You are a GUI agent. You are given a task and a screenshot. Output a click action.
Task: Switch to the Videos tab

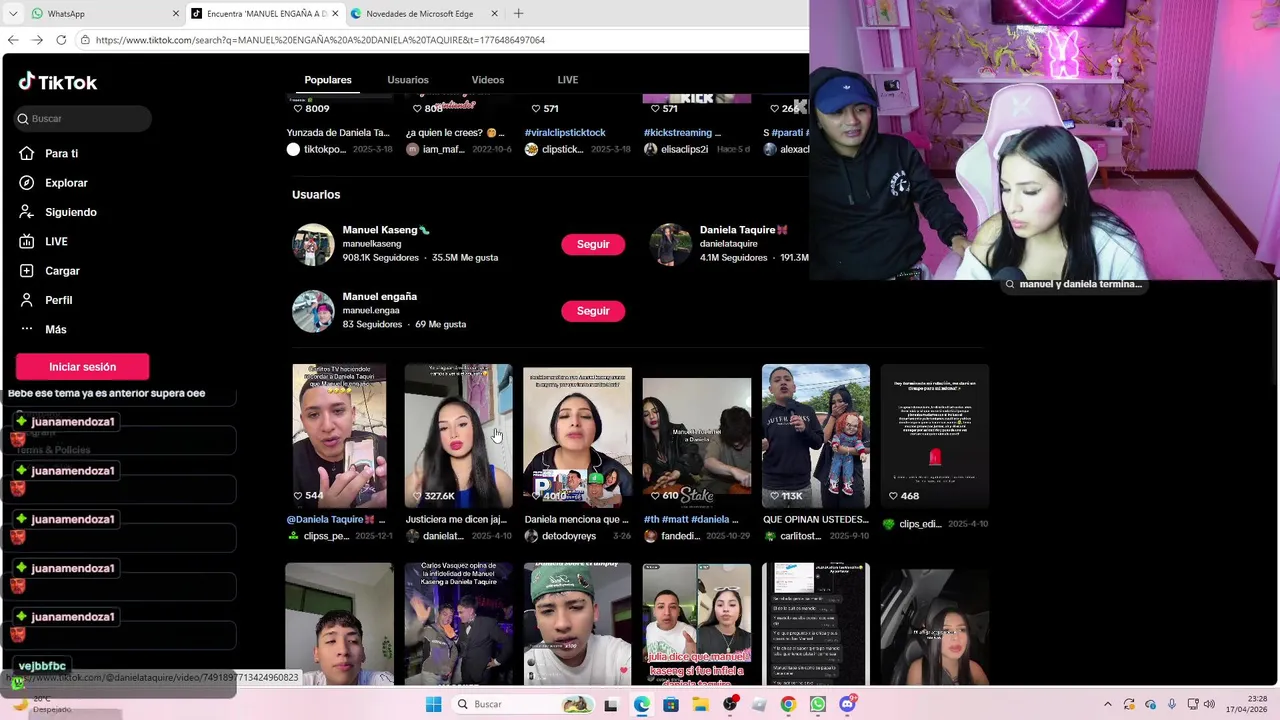488,80
